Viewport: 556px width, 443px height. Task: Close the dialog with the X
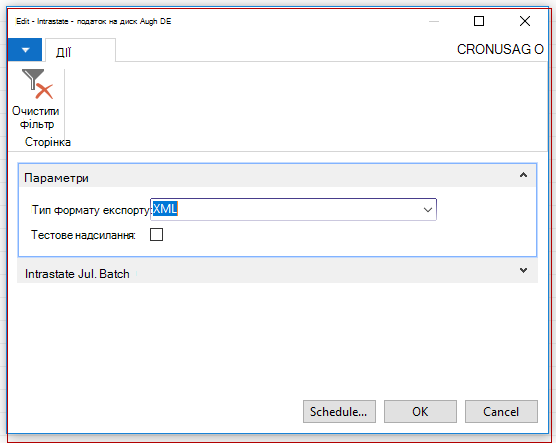click(525, 21)
